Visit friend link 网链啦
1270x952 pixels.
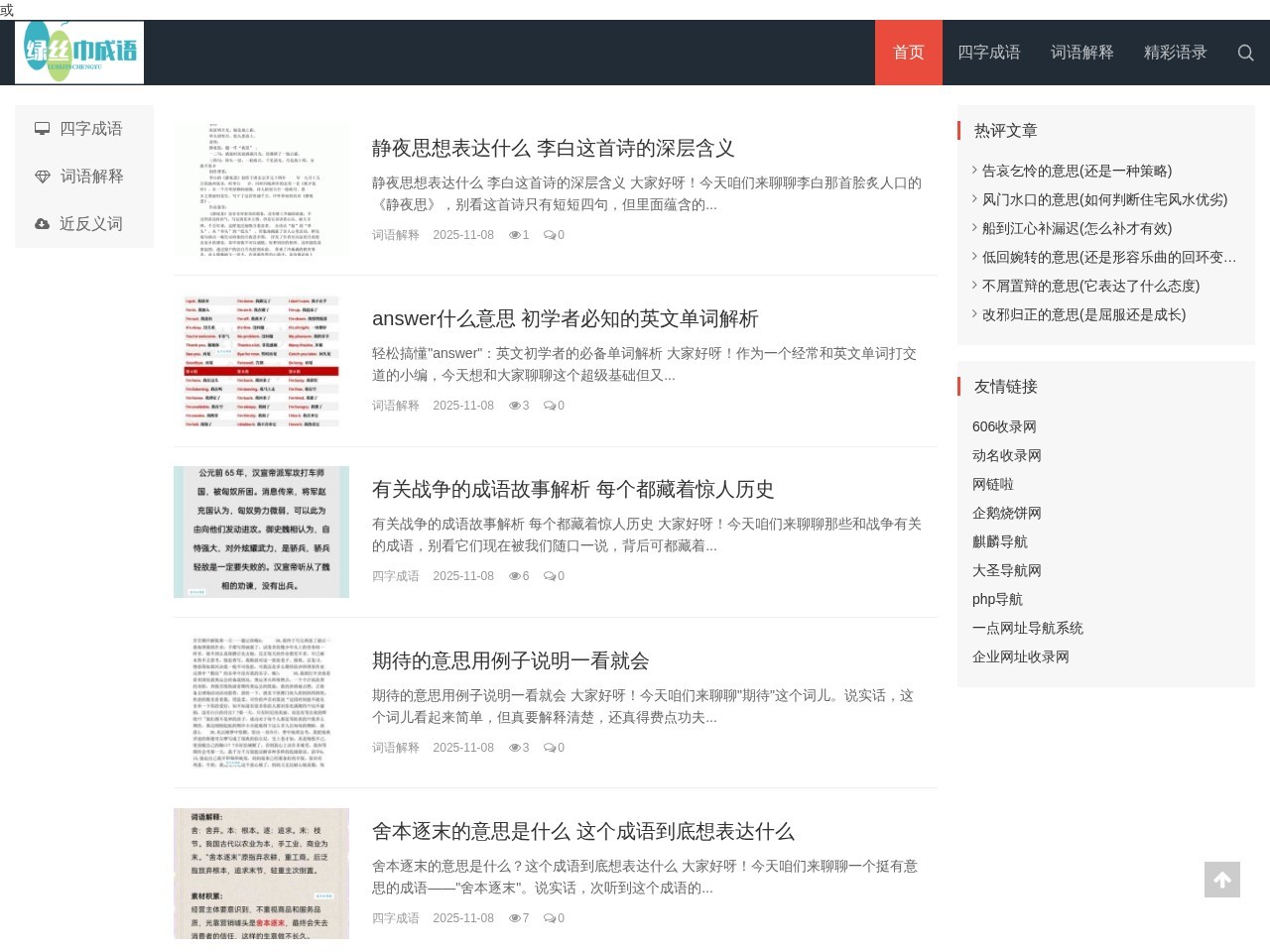[993, 485]
